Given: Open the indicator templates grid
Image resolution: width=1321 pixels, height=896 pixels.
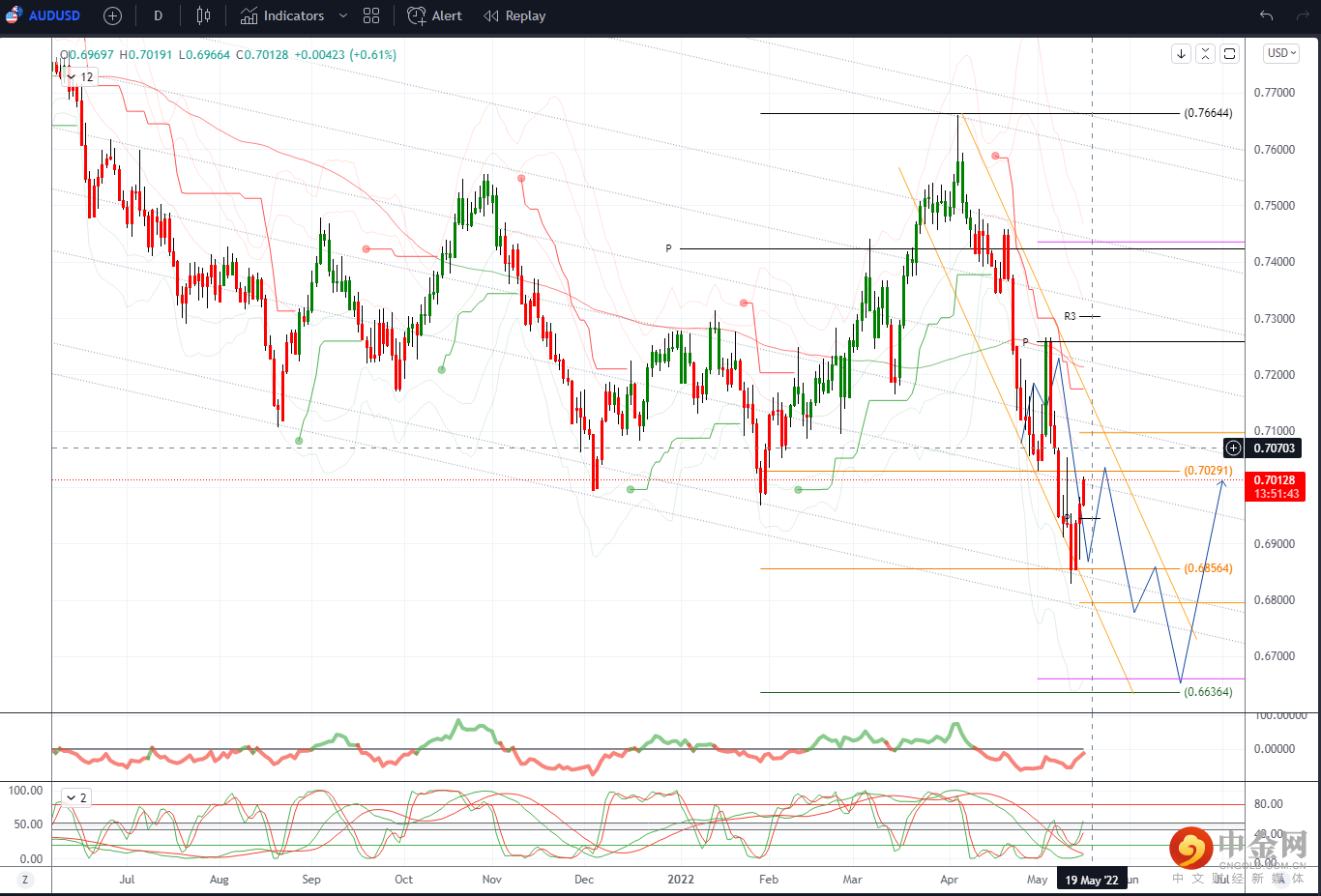Looking at the screenshot, I should point(371,15).
